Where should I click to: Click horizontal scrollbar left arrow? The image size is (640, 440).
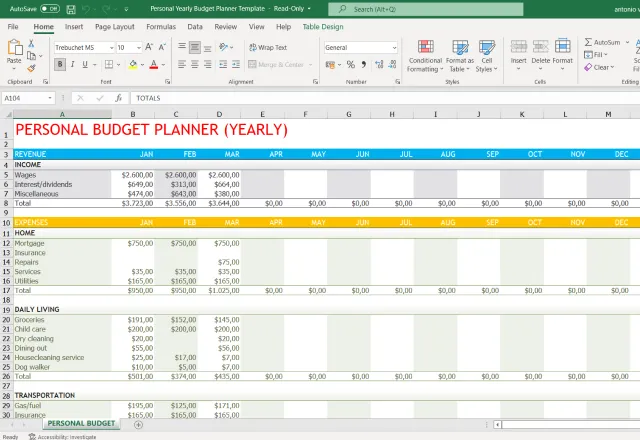coord(497,425)
